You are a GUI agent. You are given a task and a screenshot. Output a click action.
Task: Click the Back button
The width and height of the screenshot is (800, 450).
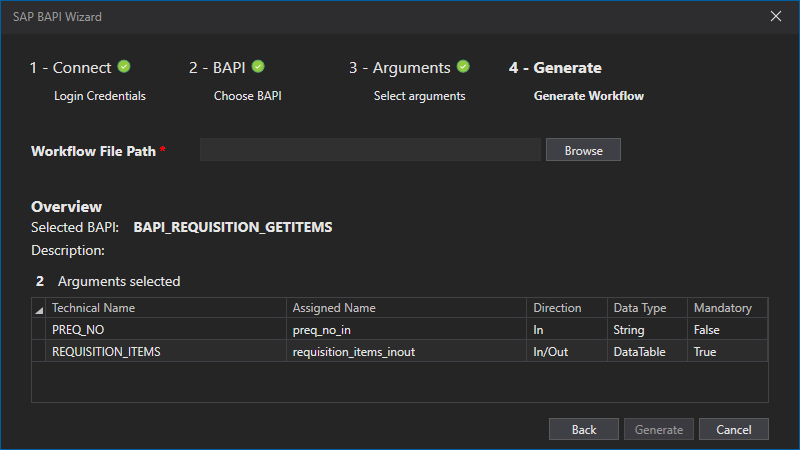[x=584, y=430]
